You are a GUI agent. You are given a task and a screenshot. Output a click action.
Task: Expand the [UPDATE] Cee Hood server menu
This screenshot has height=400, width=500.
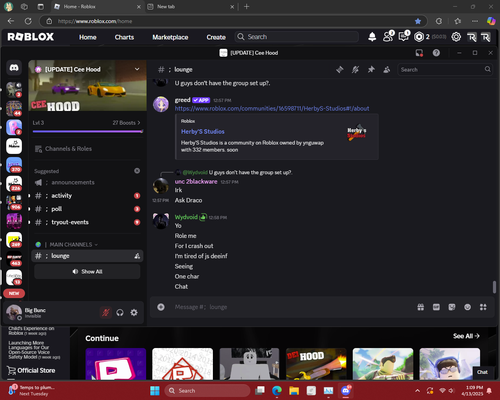tap(137, 69)
